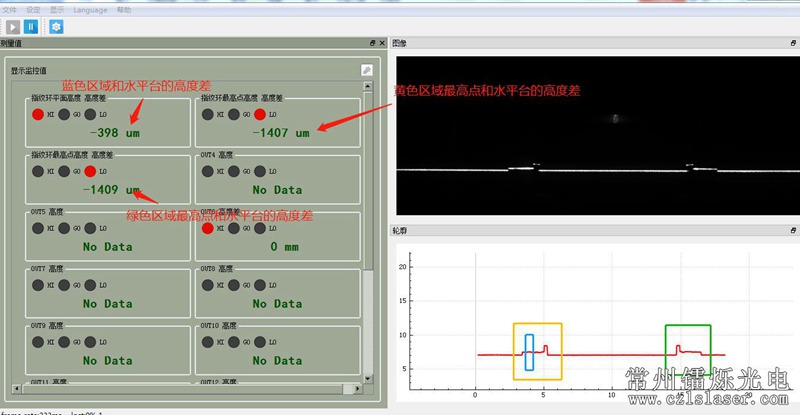Open the 文件 menu
The width and height of the screenshot is (800, 415).
(x=10, y=8)
